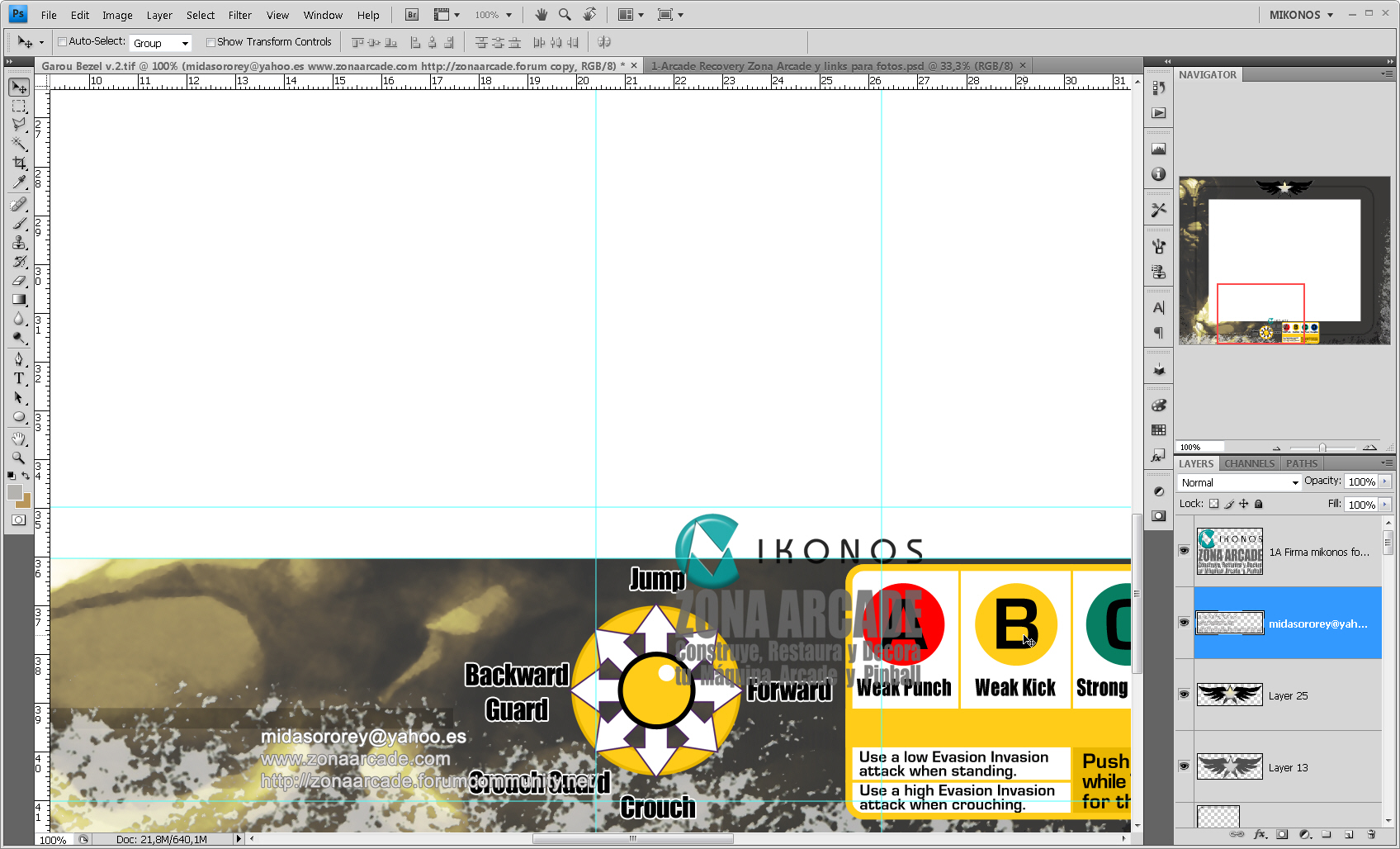
Task: Click Navigator zoom out button
Action: [1277, 448]
